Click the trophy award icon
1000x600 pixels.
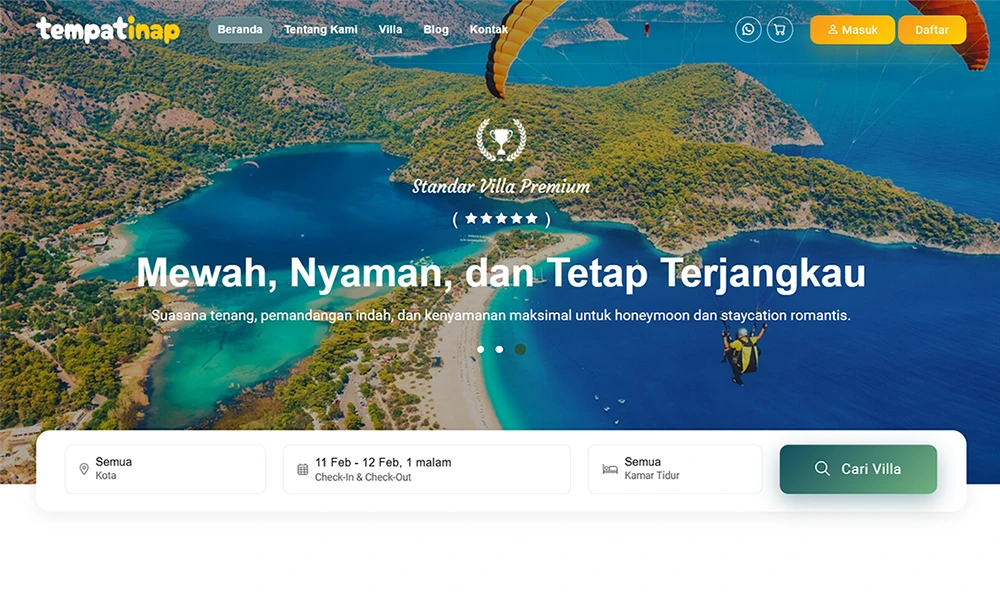pos(501,140)
